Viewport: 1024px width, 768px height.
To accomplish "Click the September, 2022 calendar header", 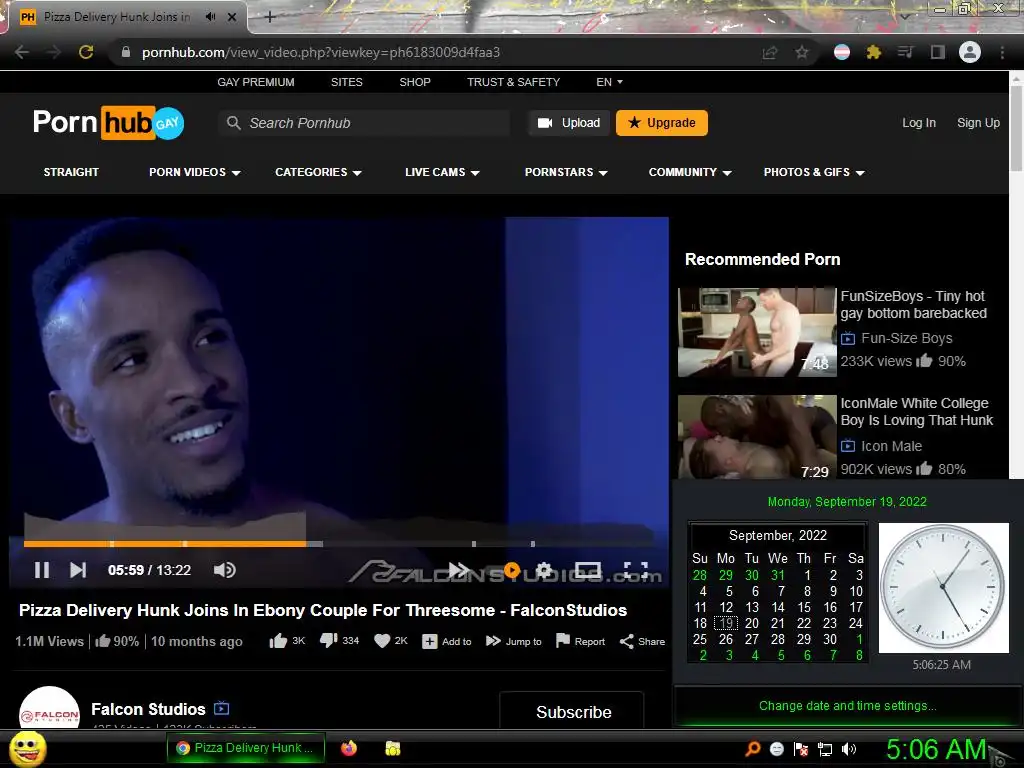I will coord(778,536).
